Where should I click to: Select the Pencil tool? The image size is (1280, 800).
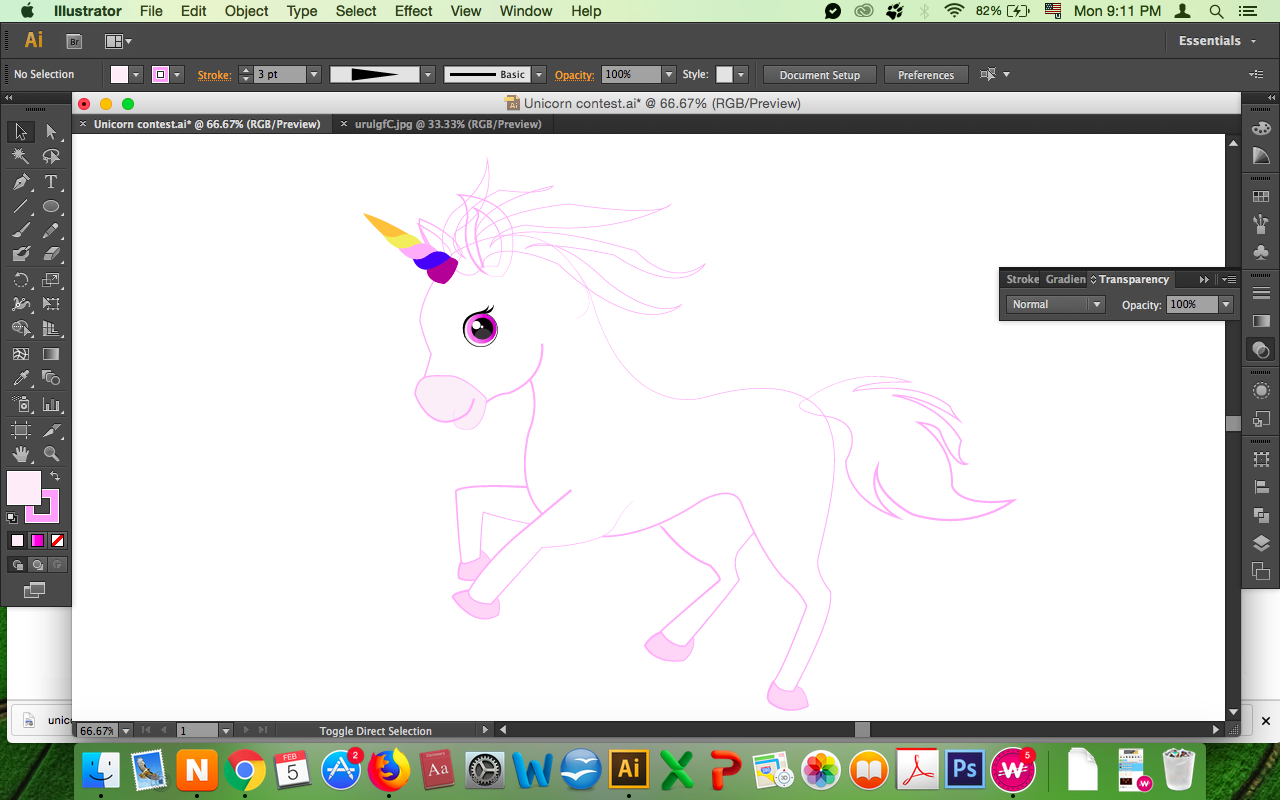click(51, 231)
